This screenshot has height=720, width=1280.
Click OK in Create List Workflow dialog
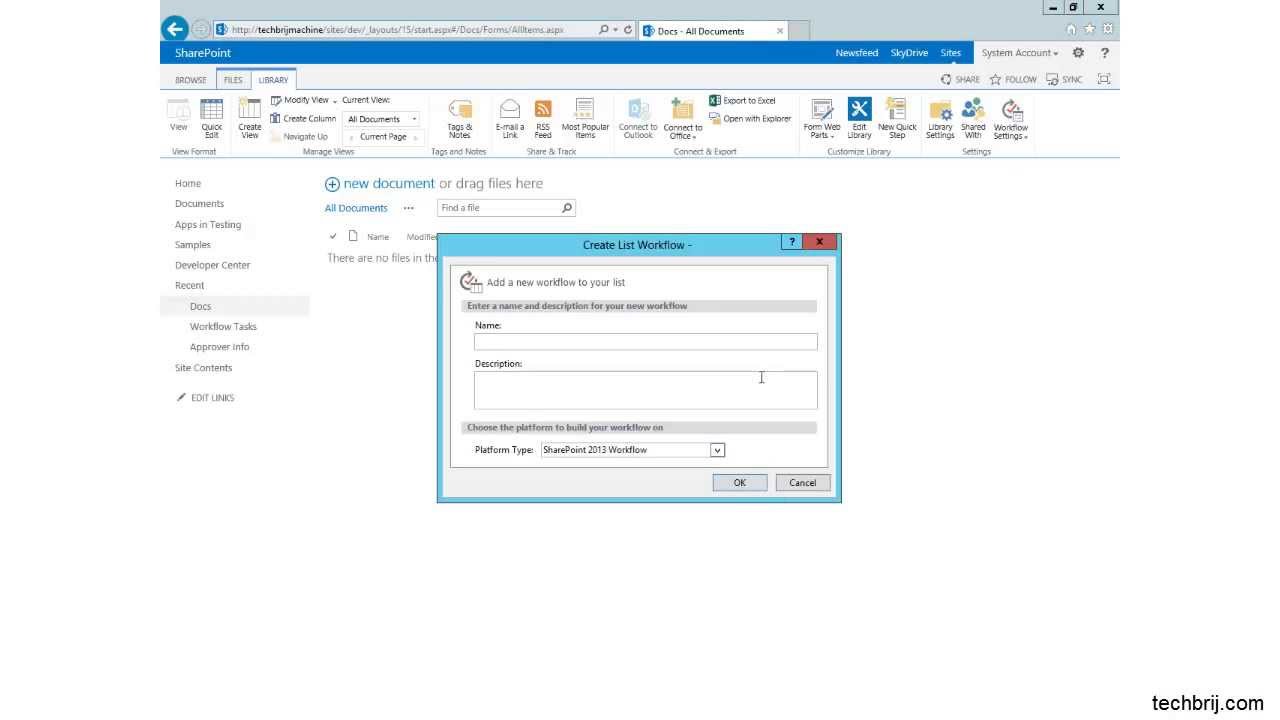pos(739,483)
